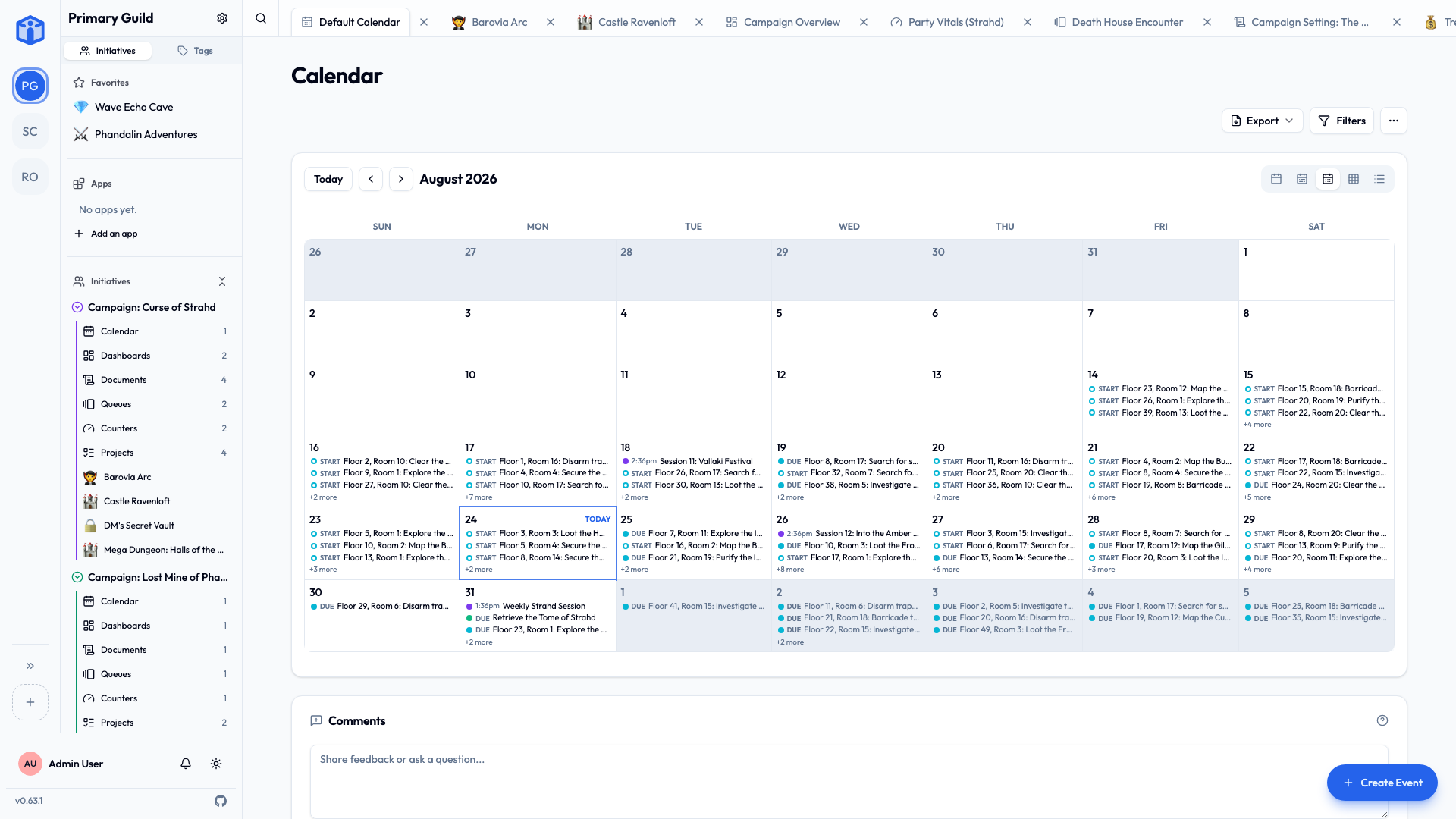Open the Export dropdown
The image size is (1456, 819).
1262,121
